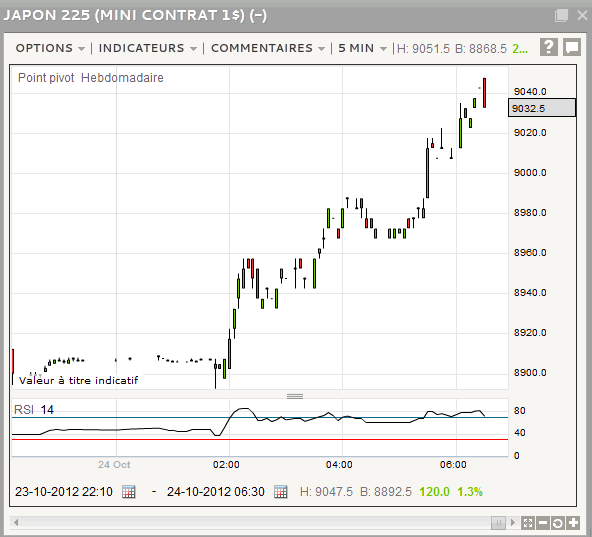Click the scrollbar left arrow
This screenshot has width=592, height=537.
pos(16,523)
